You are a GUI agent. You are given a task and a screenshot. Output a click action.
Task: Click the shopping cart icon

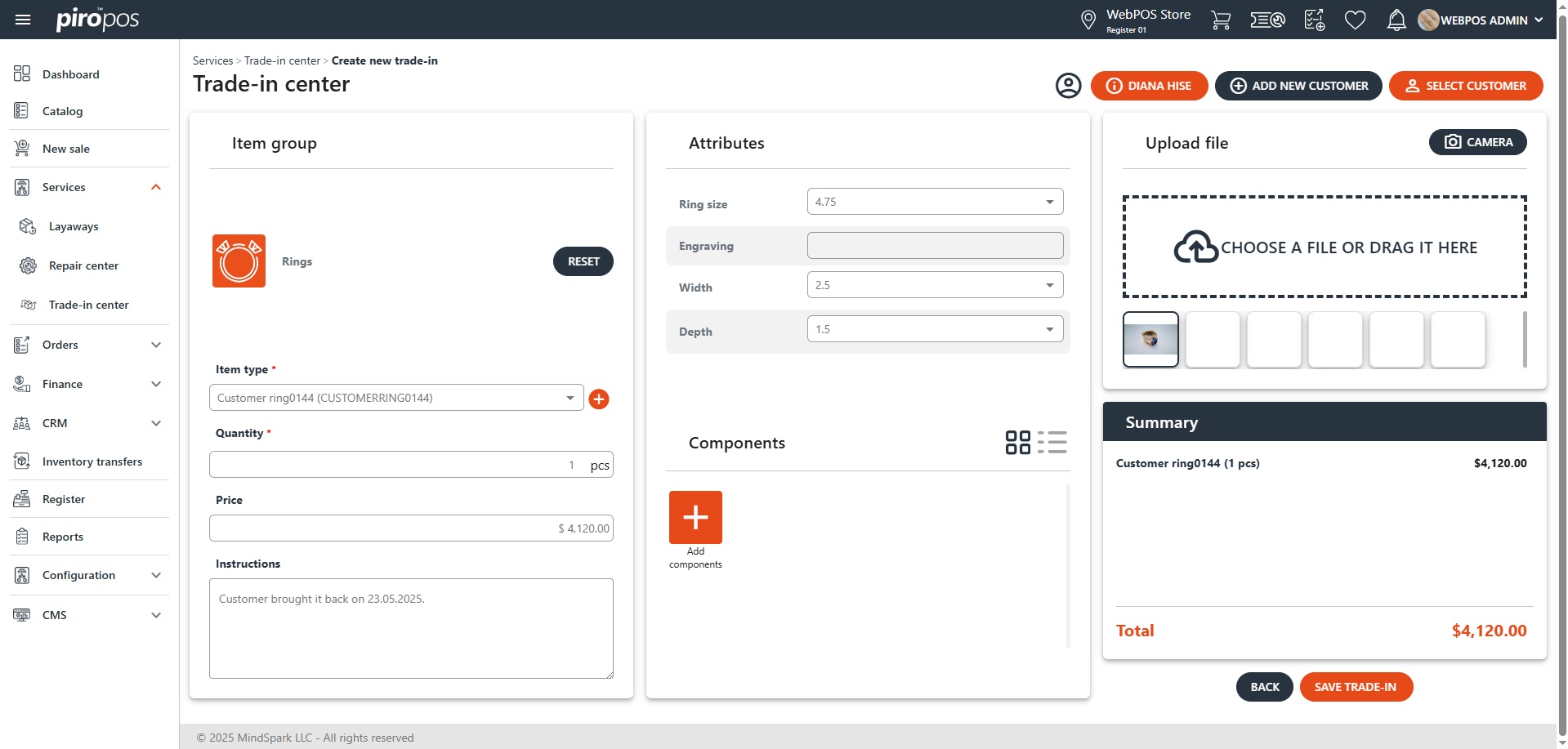pos(1220,20)
